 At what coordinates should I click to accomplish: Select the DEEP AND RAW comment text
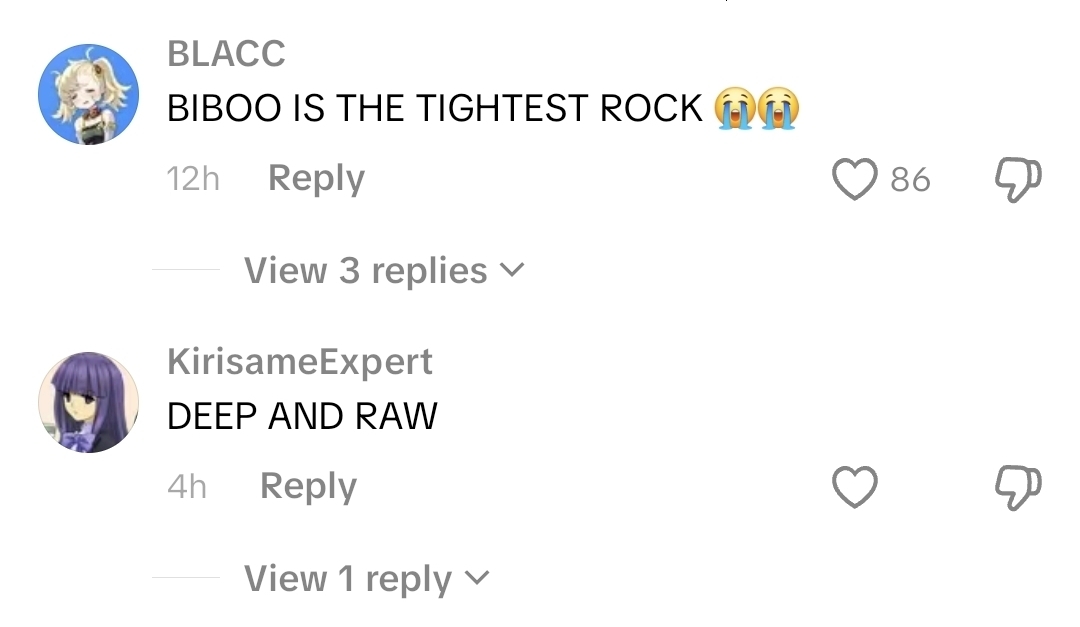(302, 416)
